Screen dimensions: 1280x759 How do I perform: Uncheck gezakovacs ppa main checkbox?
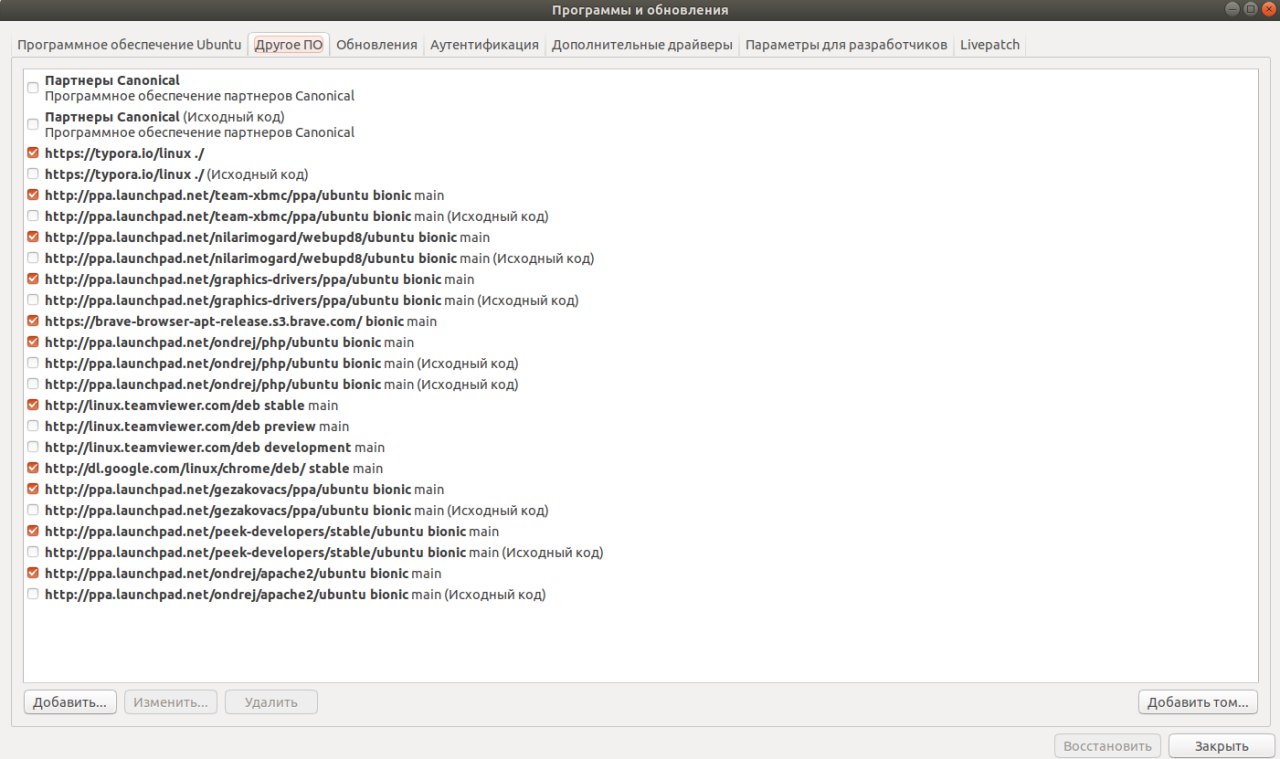pos(33,489)
